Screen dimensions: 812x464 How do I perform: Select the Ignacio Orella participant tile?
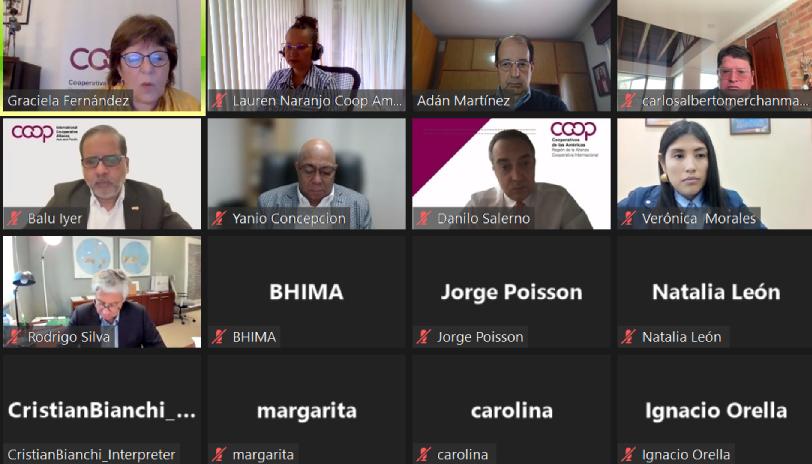(x=715, y=409)
